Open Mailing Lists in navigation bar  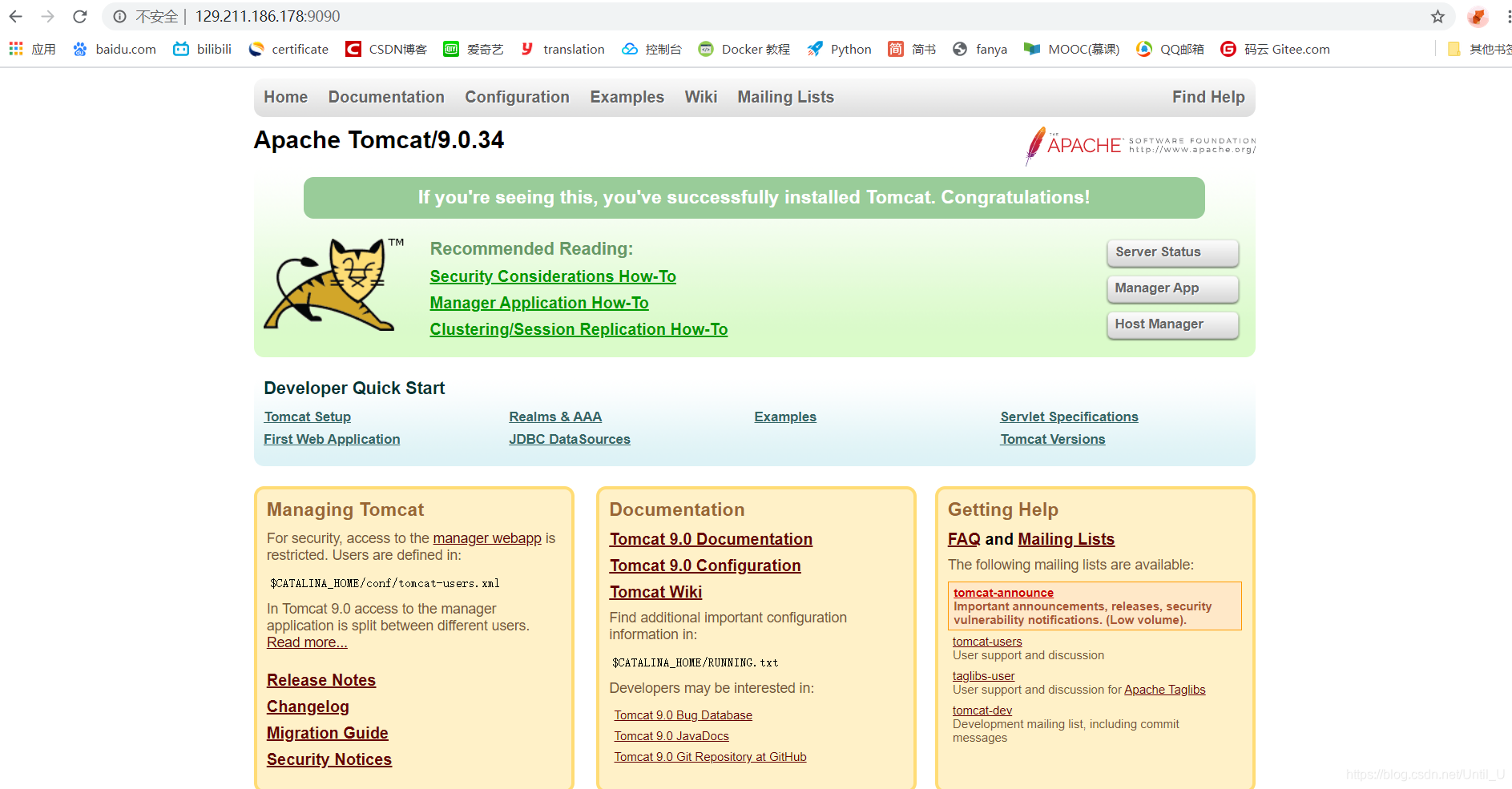pos(786,97)
